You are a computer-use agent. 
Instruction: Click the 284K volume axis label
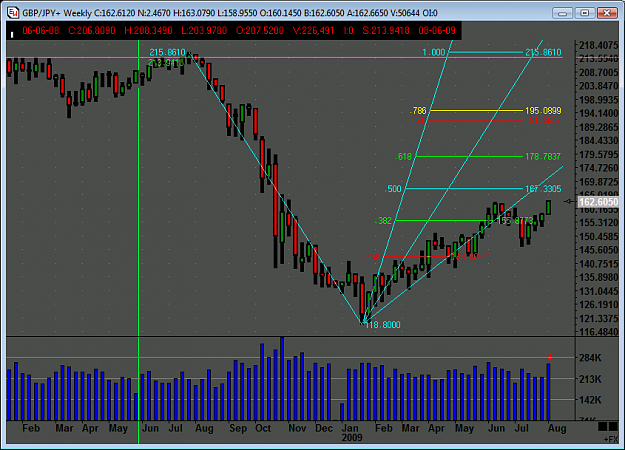point(590,358)
